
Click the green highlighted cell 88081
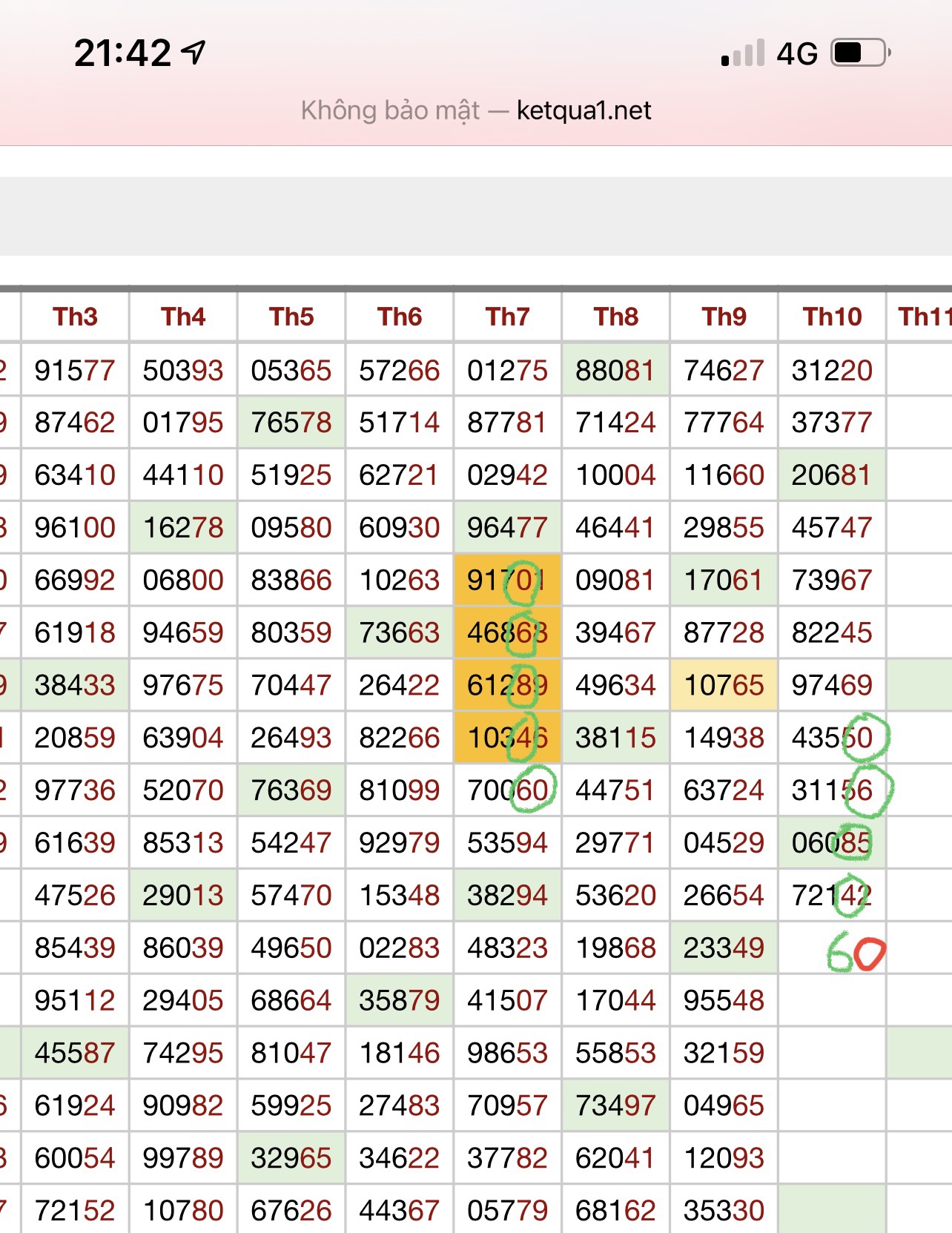click(x=615, y=370)
